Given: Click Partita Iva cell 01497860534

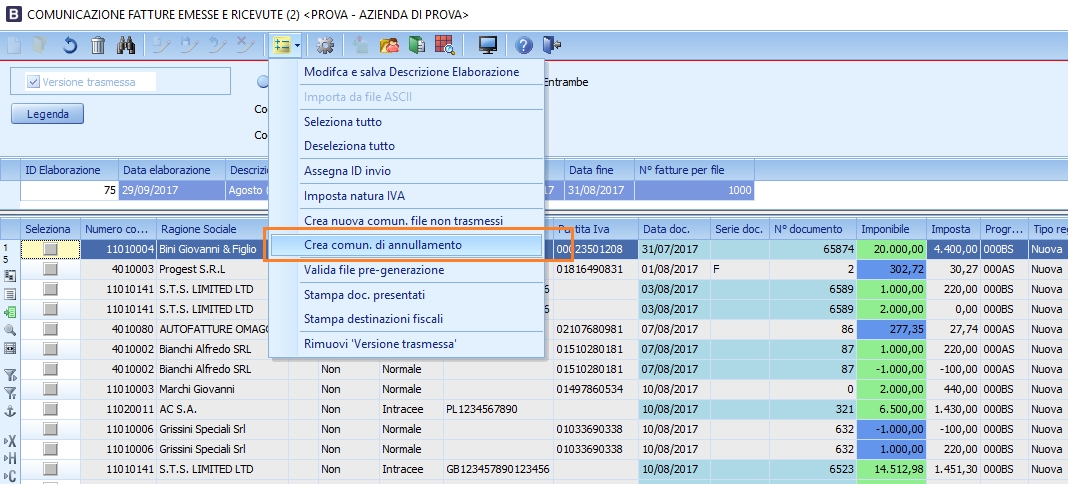Looking at the screenshot, I should pyautogui.click(x=595, y=389).
